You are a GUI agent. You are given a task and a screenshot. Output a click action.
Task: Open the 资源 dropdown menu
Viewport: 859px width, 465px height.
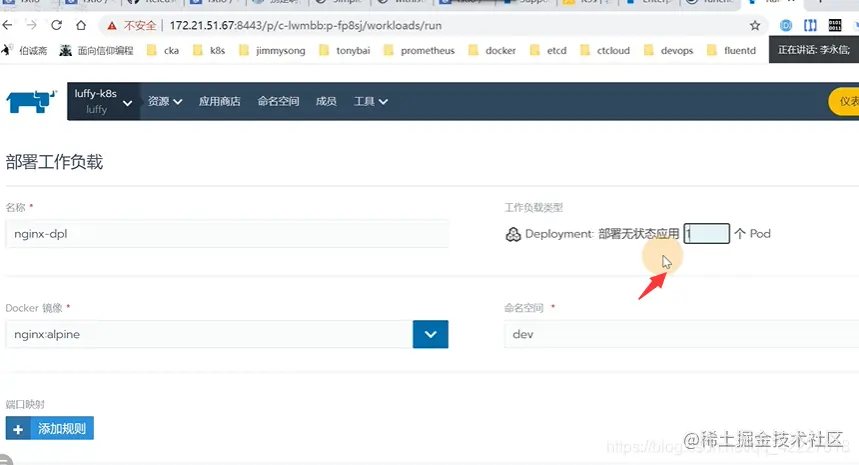coord(165,101)
